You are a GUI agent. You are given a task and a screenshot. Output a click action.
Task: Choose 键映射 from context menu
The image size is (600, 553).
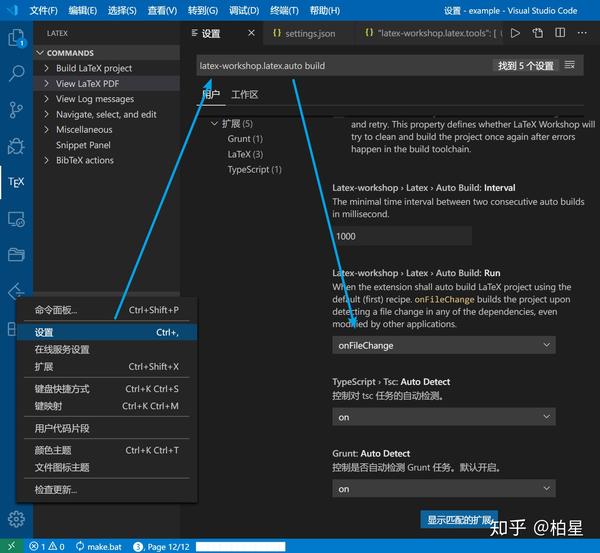pyautogui.click(x=107, y=406)
